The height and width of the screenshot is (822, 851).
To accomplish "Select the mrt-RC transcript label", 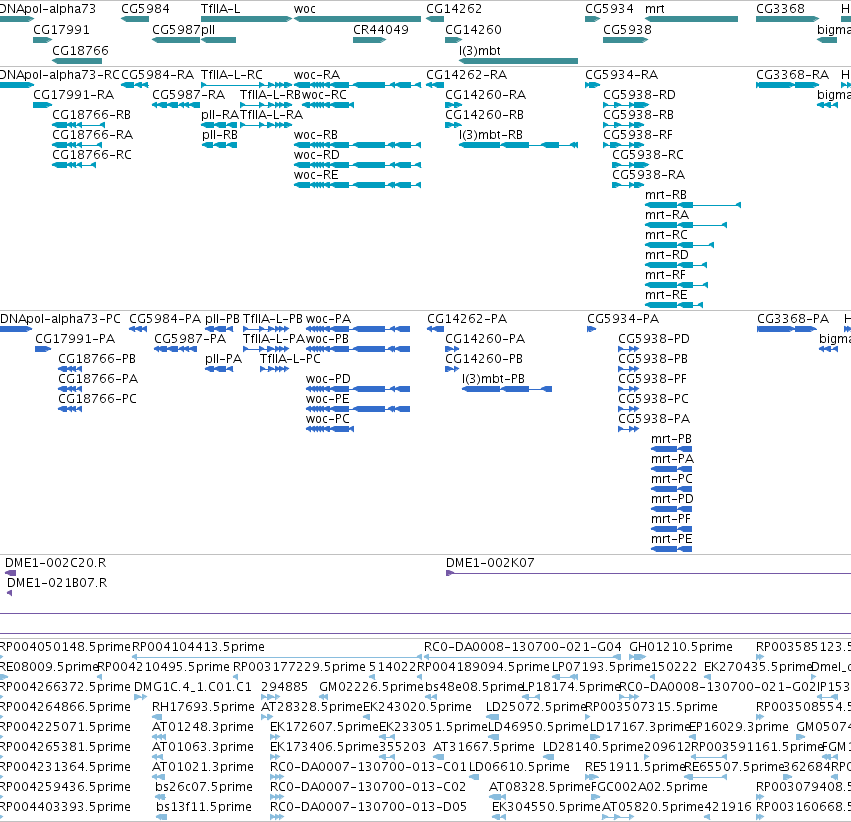I will click(666, 235).
